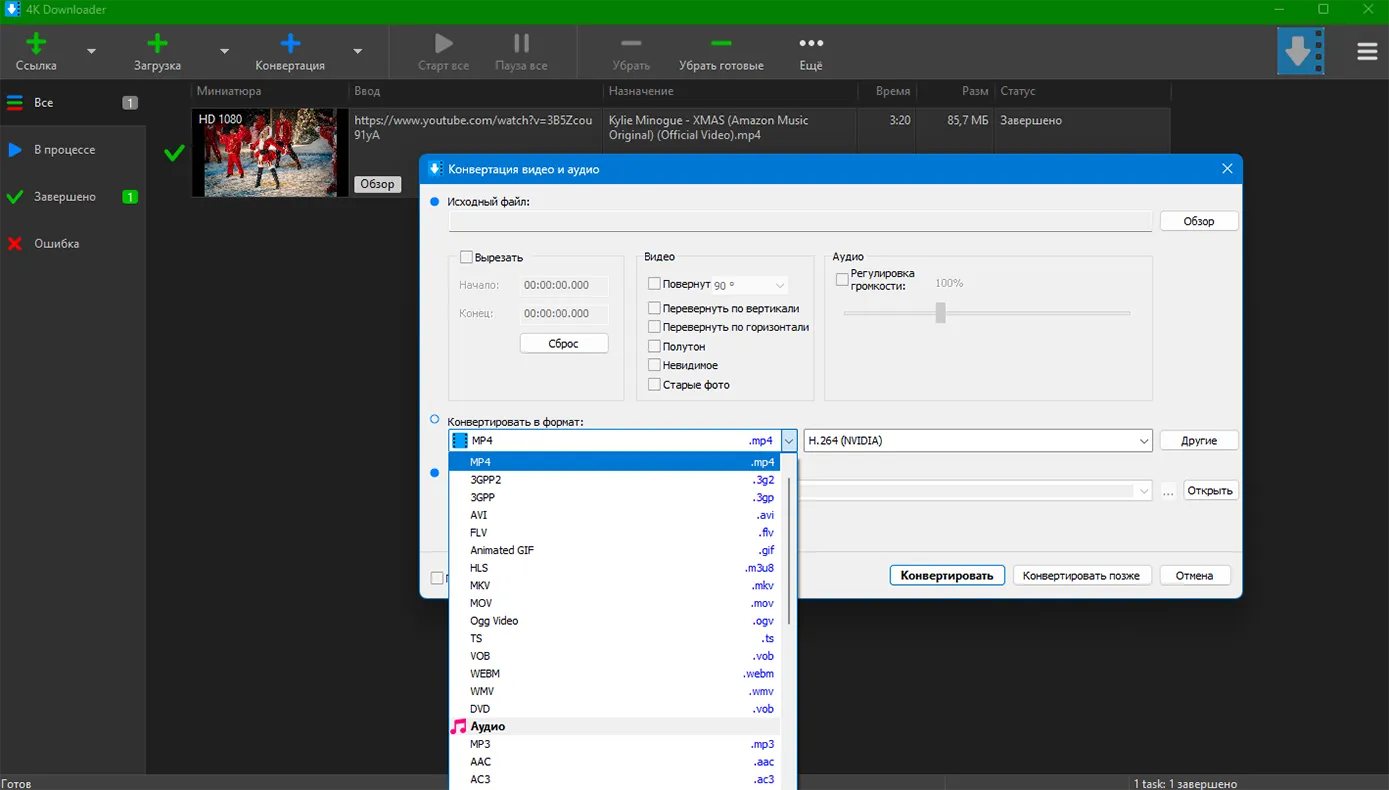Open the hamburger menu icon
Image resolution: width=1389 pixels, height=790 pixels.
pos(1367,51)
